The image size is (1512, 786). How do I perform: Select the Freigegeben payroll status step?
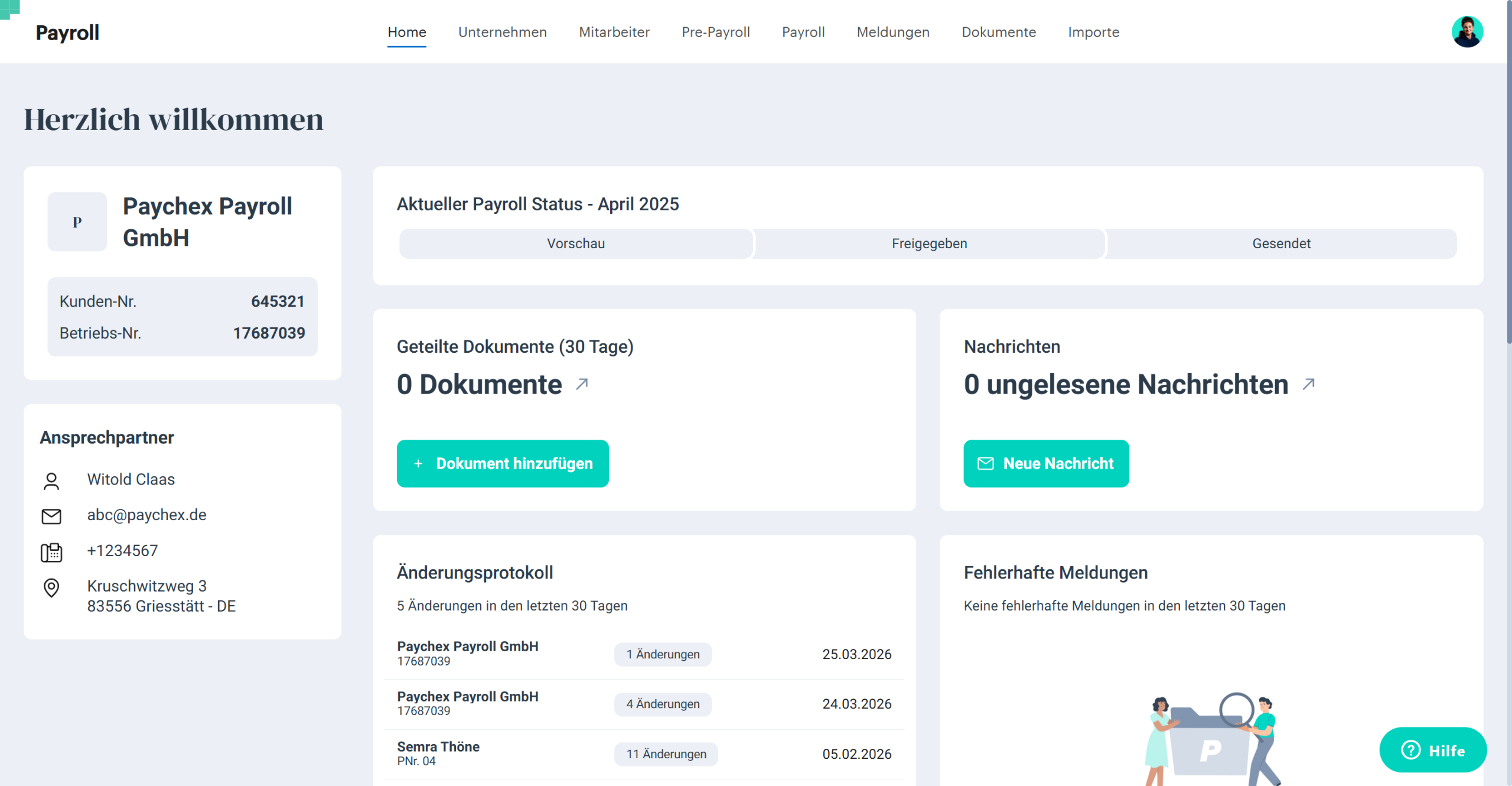[x=929, y=243]
